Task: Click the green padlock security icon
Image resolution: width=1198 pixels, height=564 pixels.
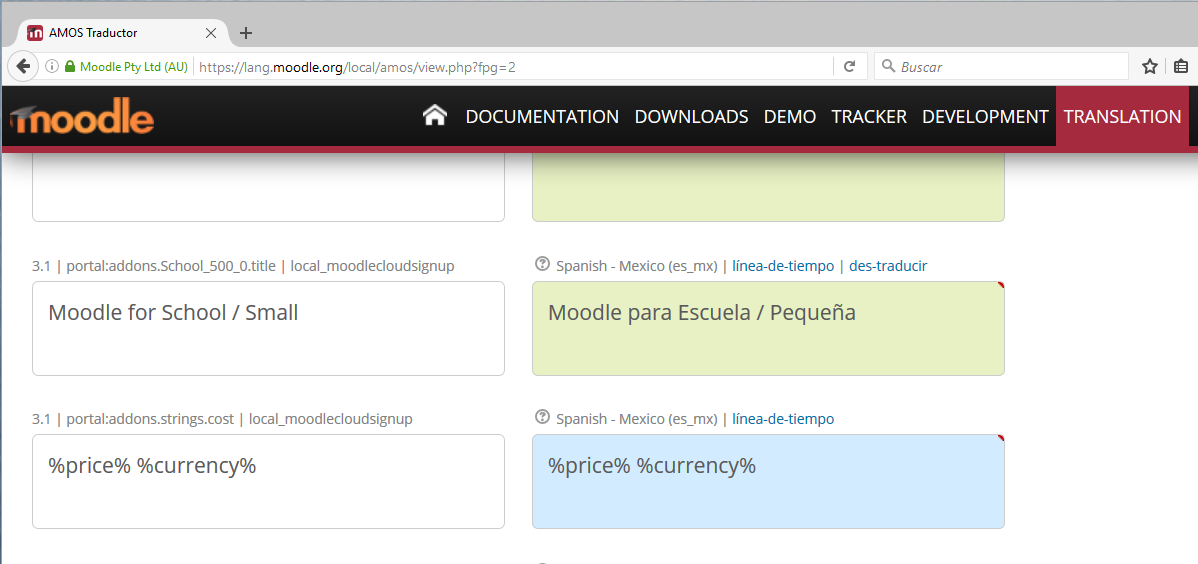Action: point(70,66)
